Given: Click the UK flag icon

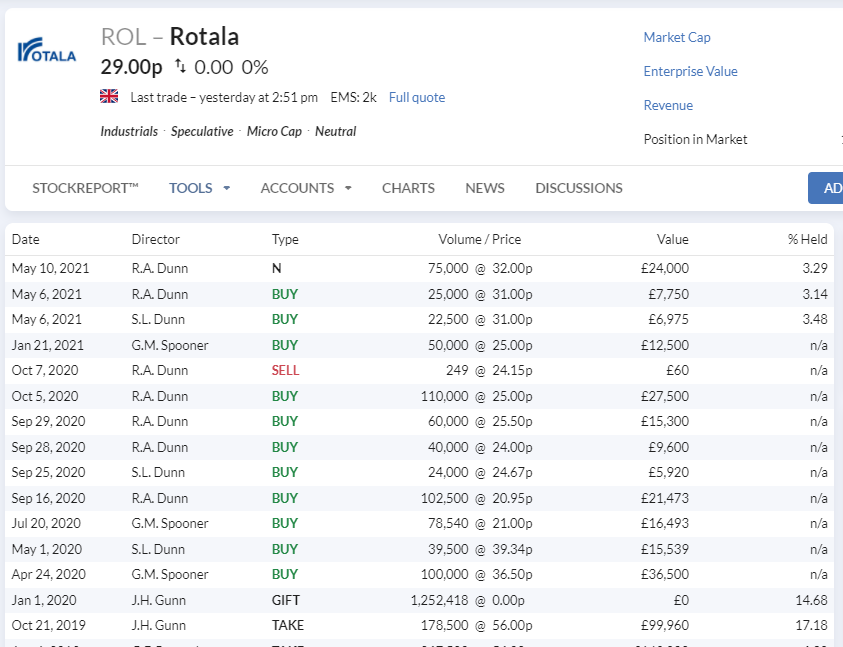Looking at the screenshot, I should point(109,96).
